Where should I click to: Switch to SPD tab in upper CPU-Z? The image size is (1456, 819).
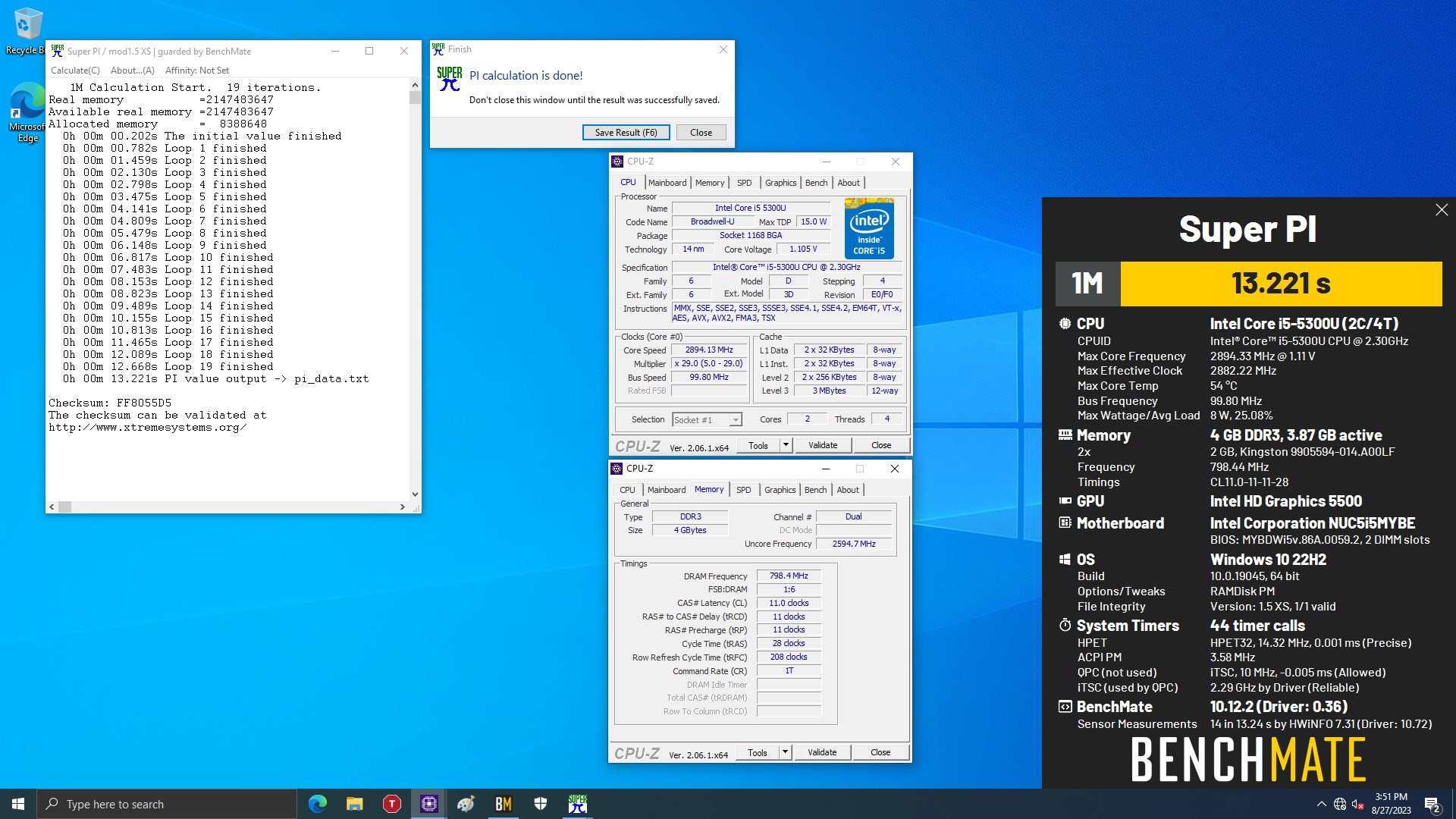click(745, 183)
